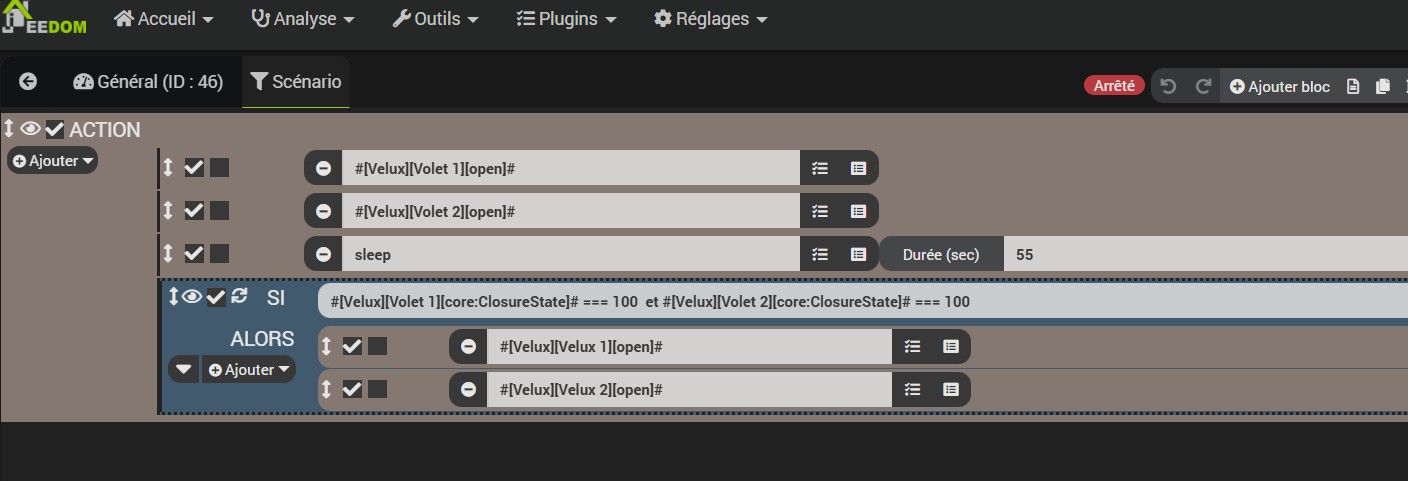The image size is (1408, 481).
Task: Open action picker for Velux 2 row
Action: (912, 389)
